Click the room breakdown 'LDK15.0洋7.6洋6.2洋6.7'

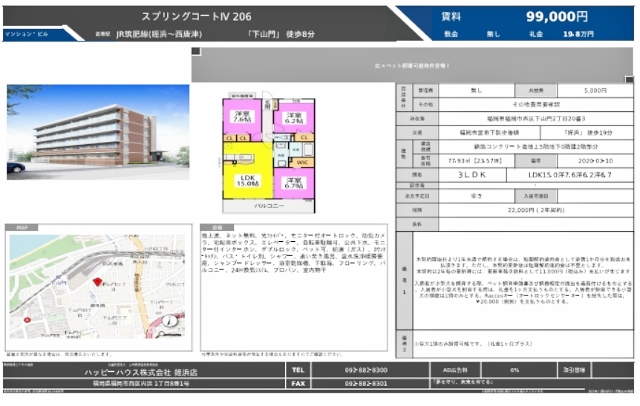(570, 175)
